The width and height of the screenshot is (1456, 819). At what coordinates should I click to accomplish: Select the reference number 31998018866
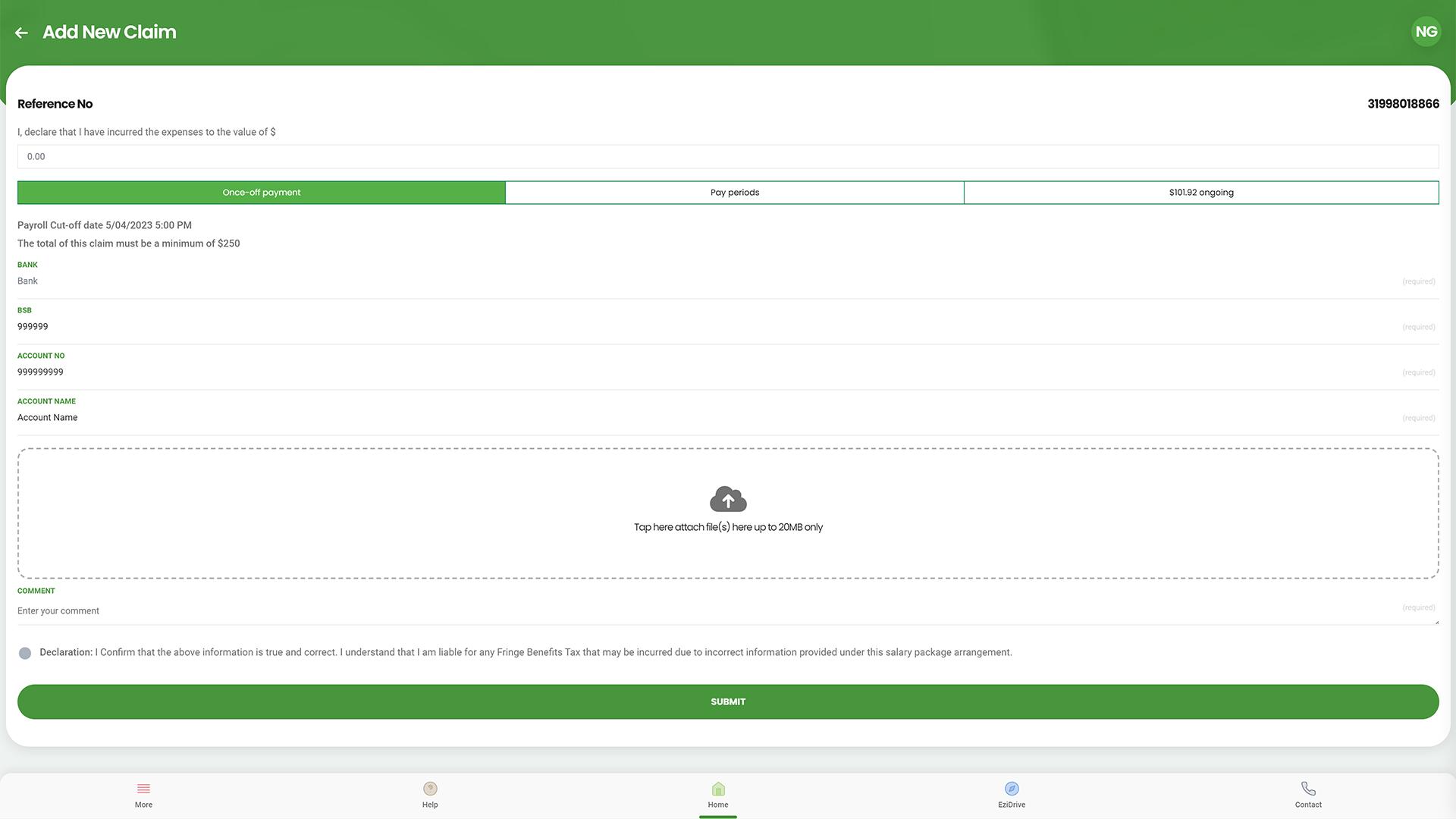pyautogui.click(x=1403, y=104)
